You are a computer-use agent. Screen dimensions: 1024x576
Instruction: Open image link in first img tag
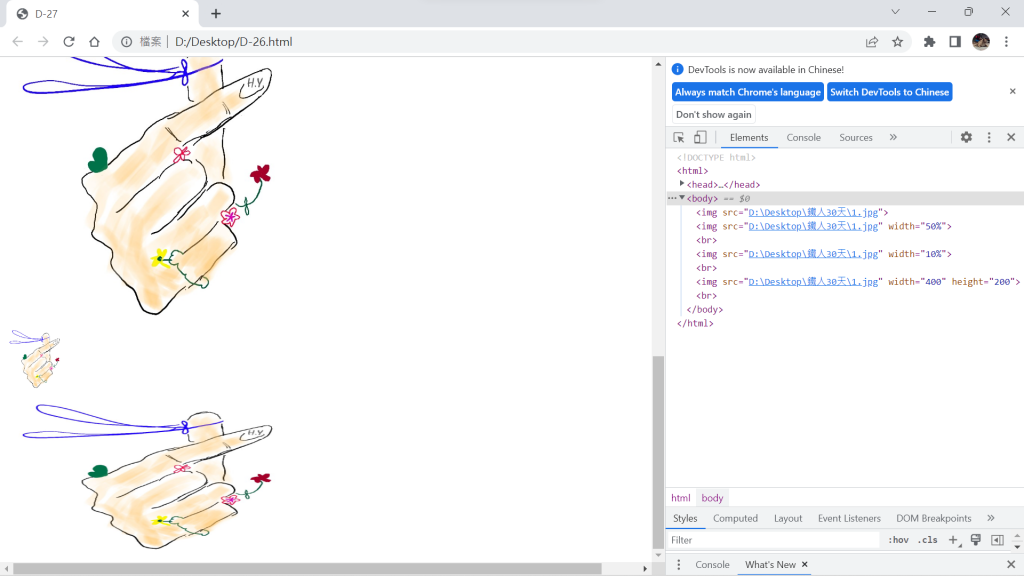[813, 212]
